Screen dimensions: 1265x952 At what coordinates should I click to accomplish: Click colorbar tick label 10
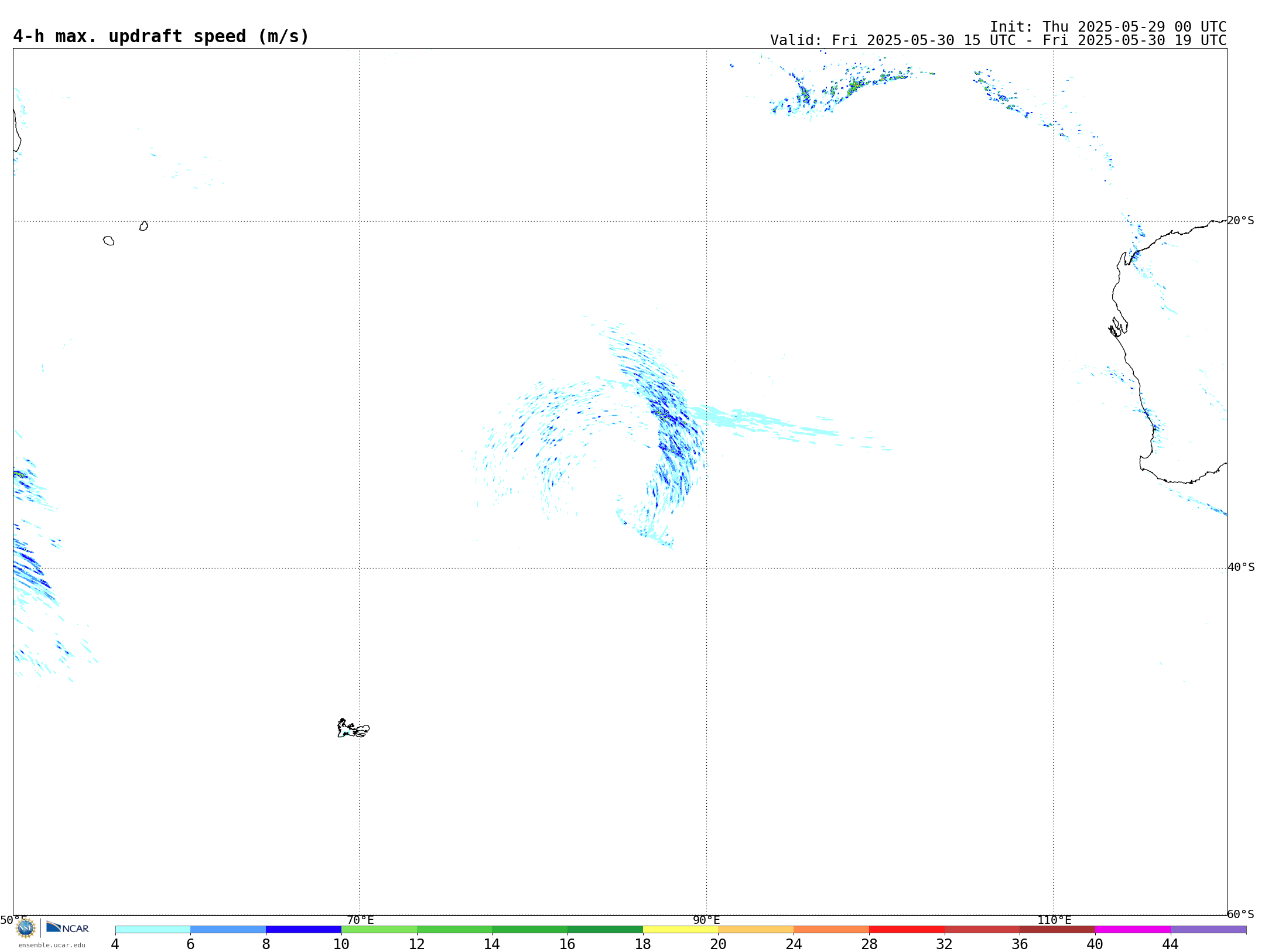(x=341, y=944)
